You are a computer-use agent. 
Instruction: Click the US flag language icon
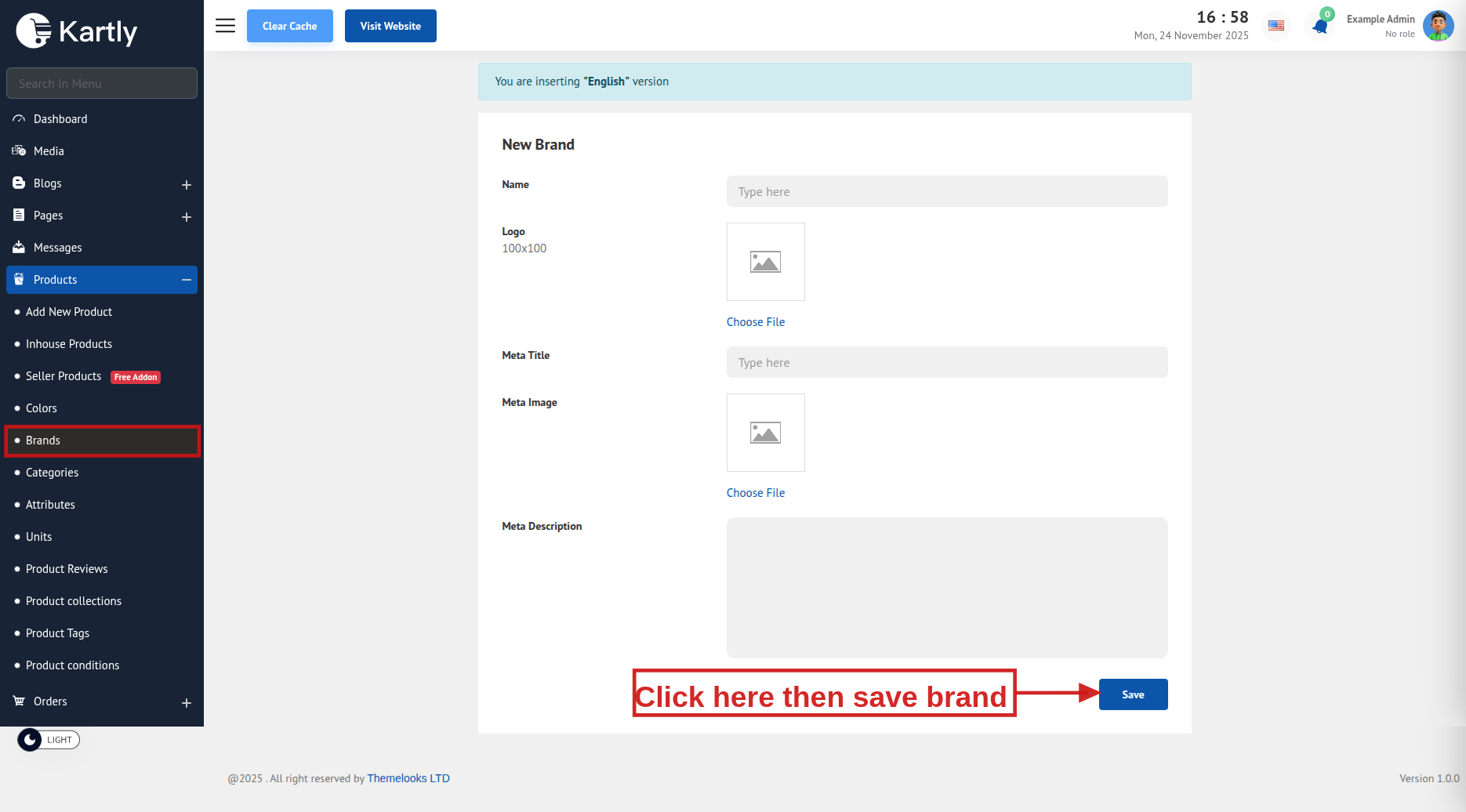(x=1276, y=26)
